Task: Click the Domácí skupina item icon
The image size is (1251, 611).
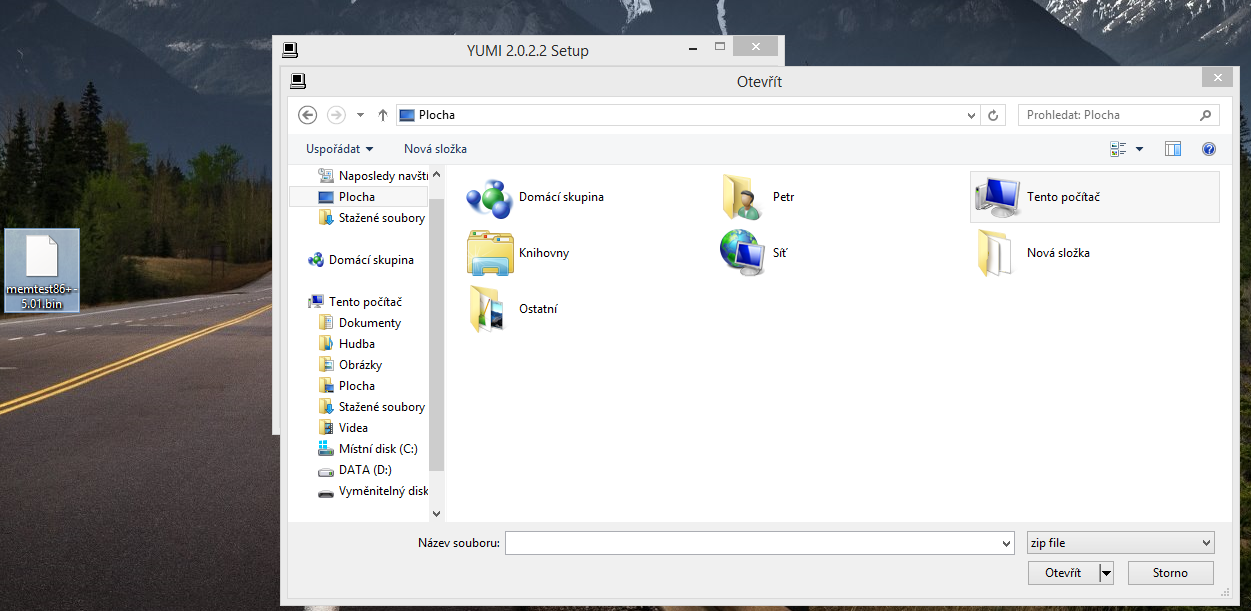Action: pyautogui.click(x=488, y=197)
